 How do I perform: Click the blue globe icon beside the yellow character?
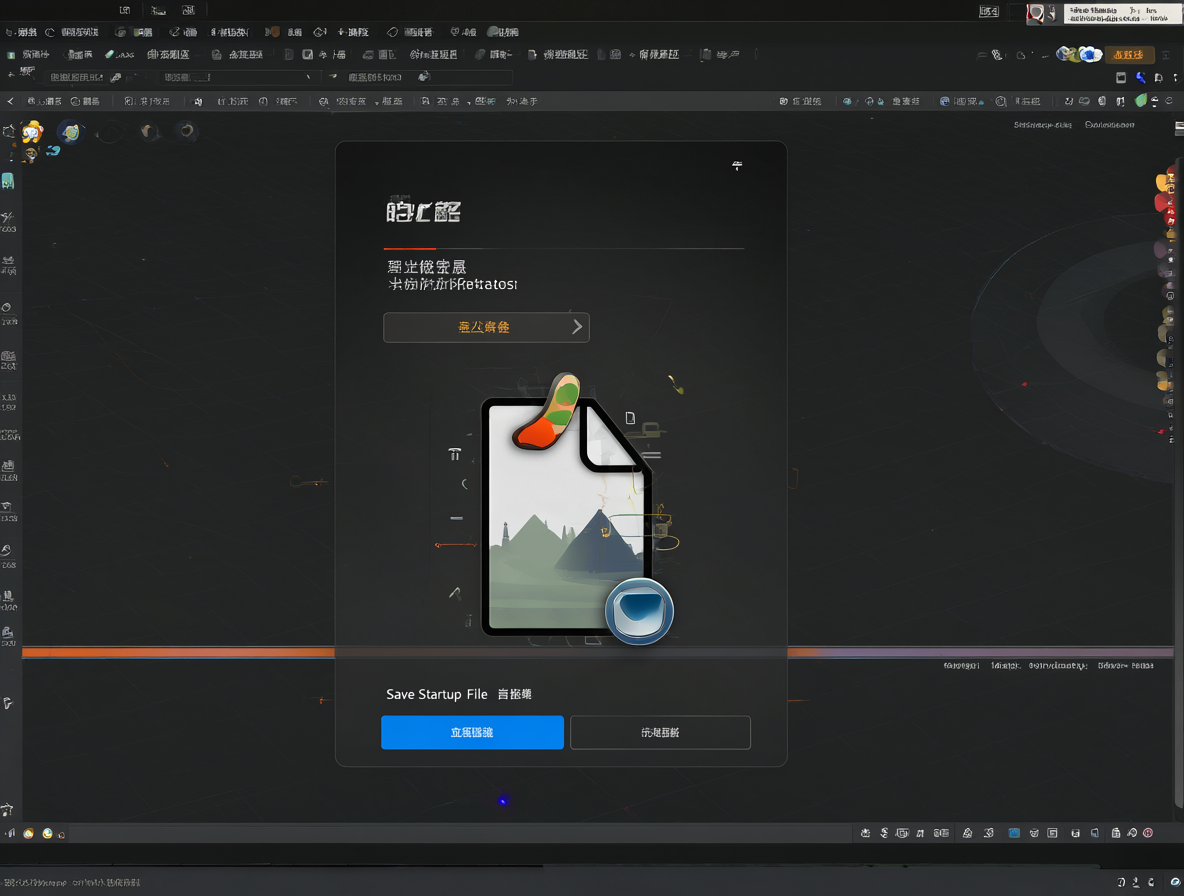71,133
